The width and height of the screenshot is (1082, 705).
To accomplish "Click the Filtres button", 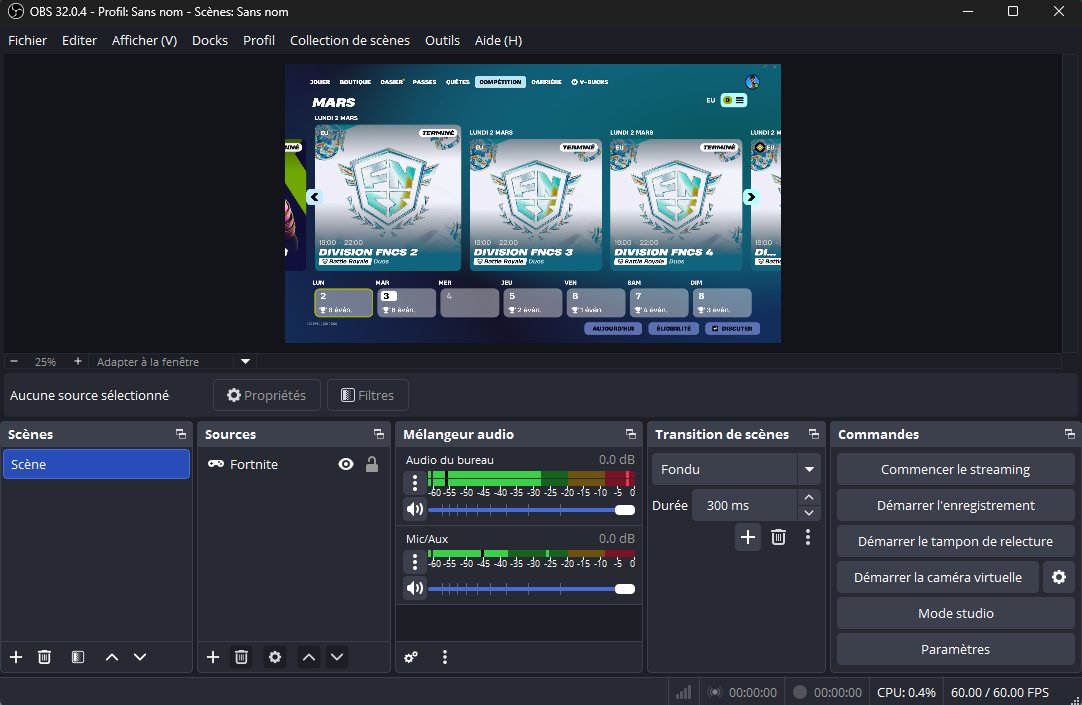I will pyautogui.click(x=368, y=395).
